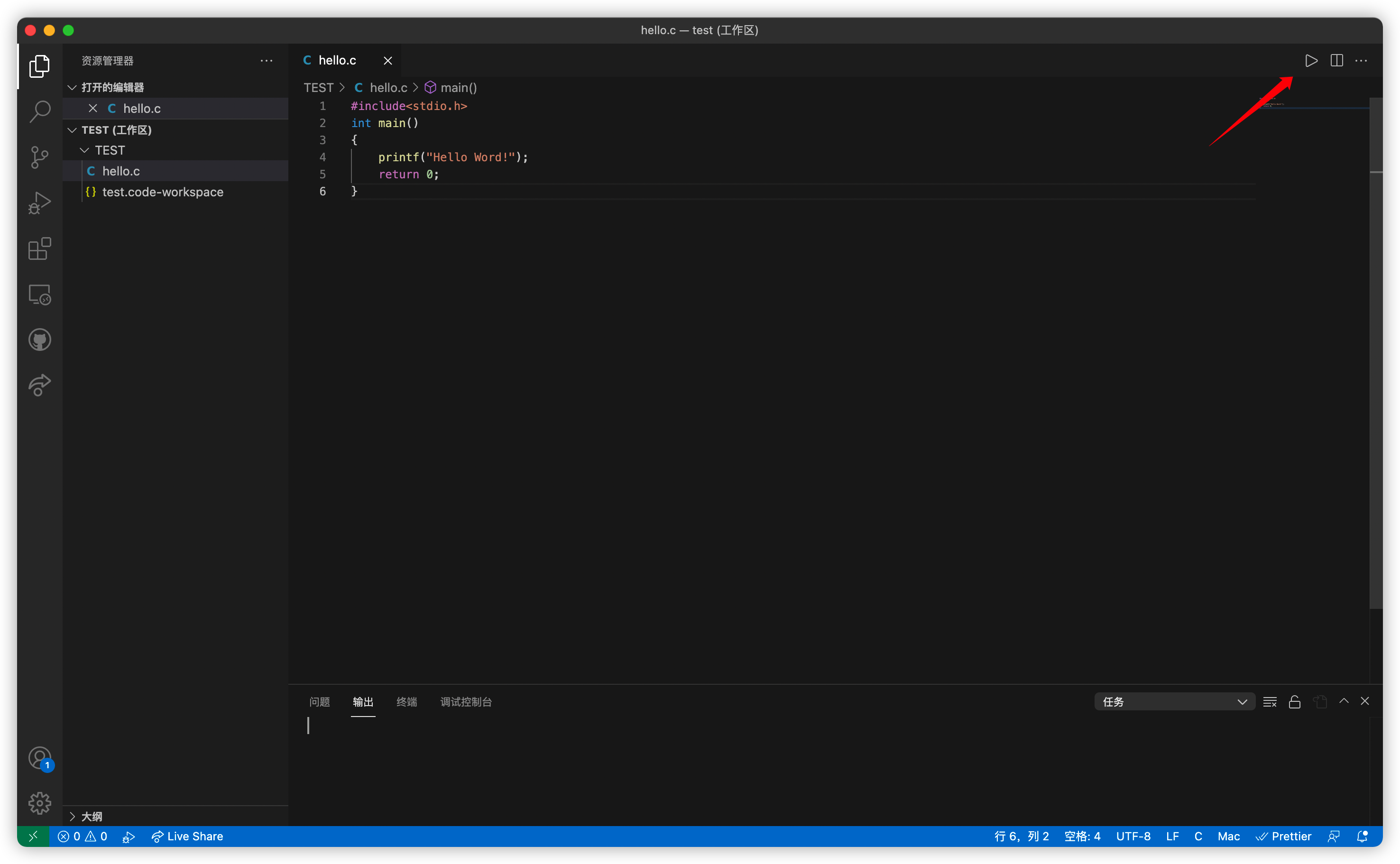Click the TEST breadcrumb segment
1400x864 pixels.
[318, 87]
